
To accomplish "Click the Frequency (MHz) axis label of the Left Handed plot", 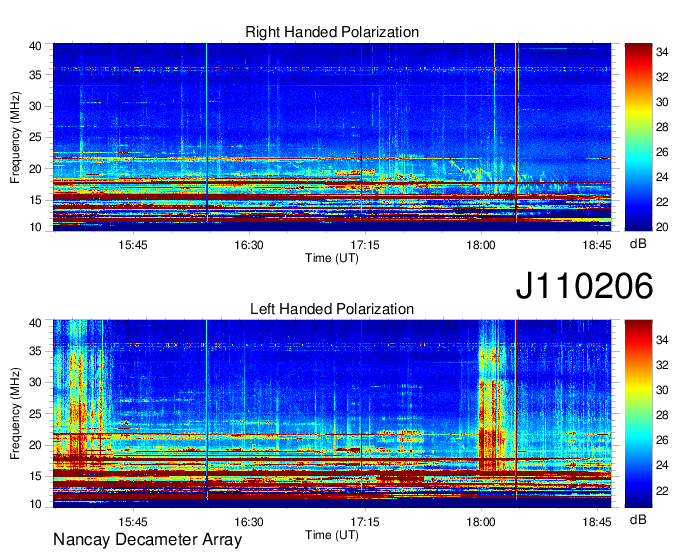I will (15, 414).
